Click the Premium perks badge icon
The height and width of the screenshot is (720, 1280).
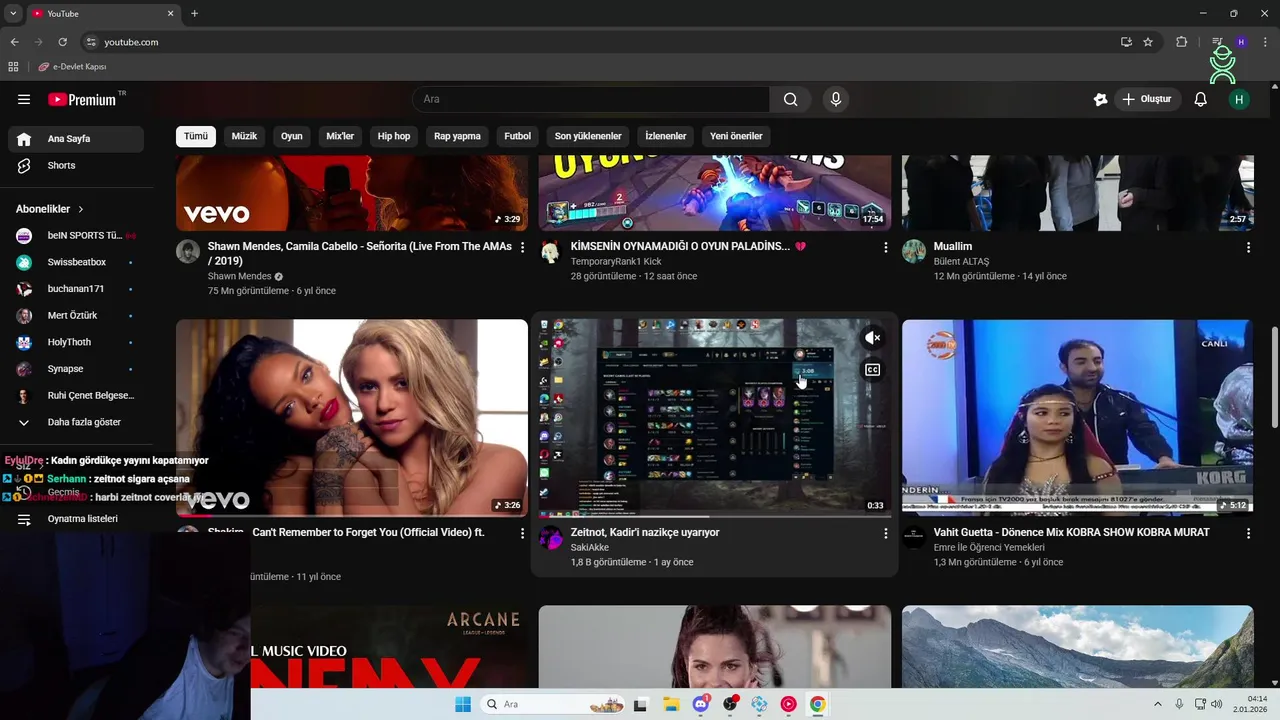[x=1101, y=99]
